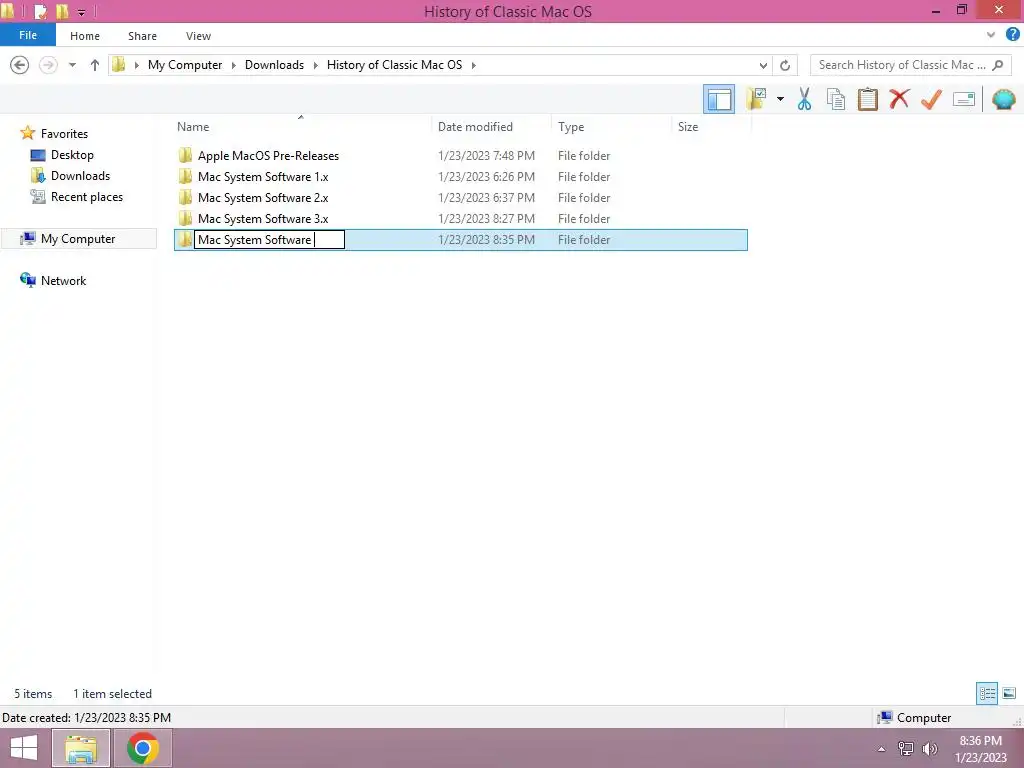Select the Mac System Software 2.x folder

pyautogui.click(x=263, y=197)
